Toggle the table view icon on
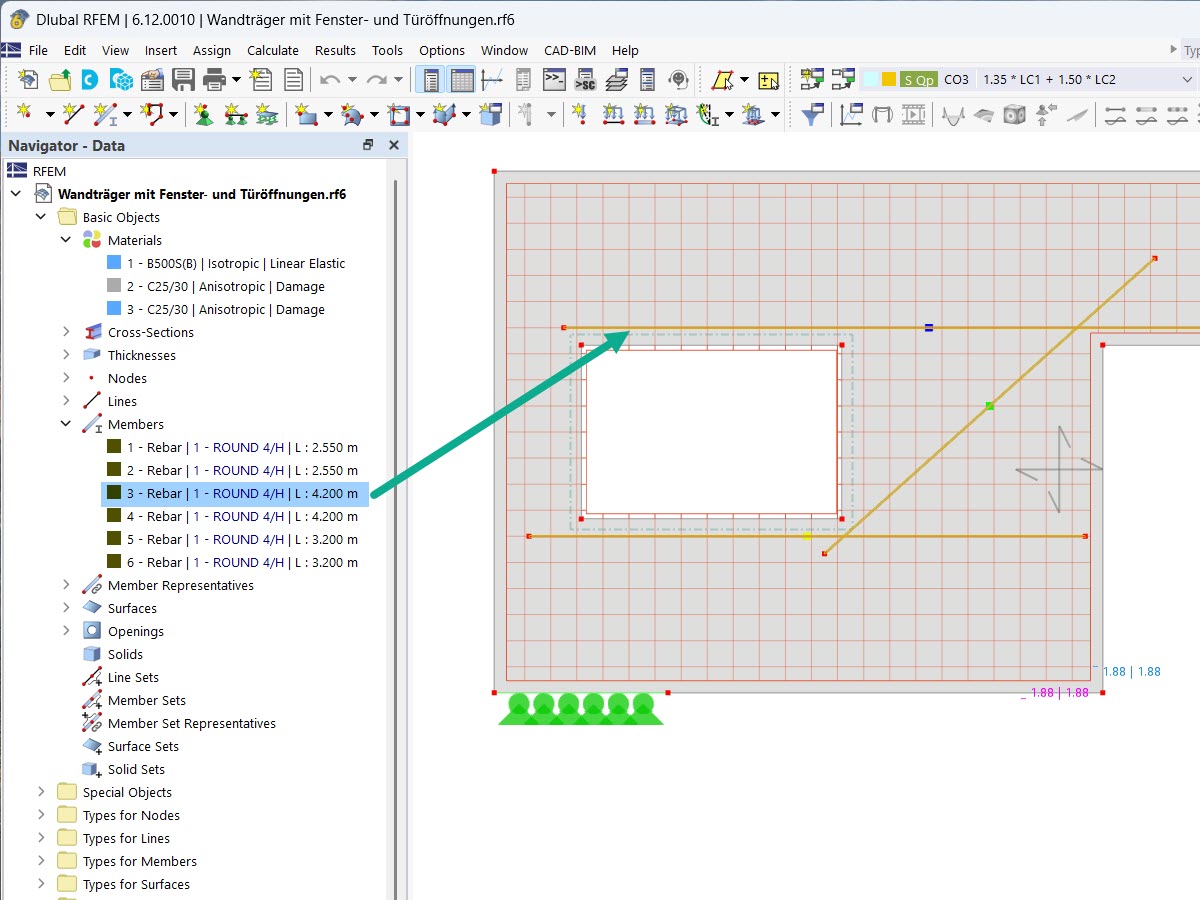This screenshot has height=900, width=1200. (462, 79)
